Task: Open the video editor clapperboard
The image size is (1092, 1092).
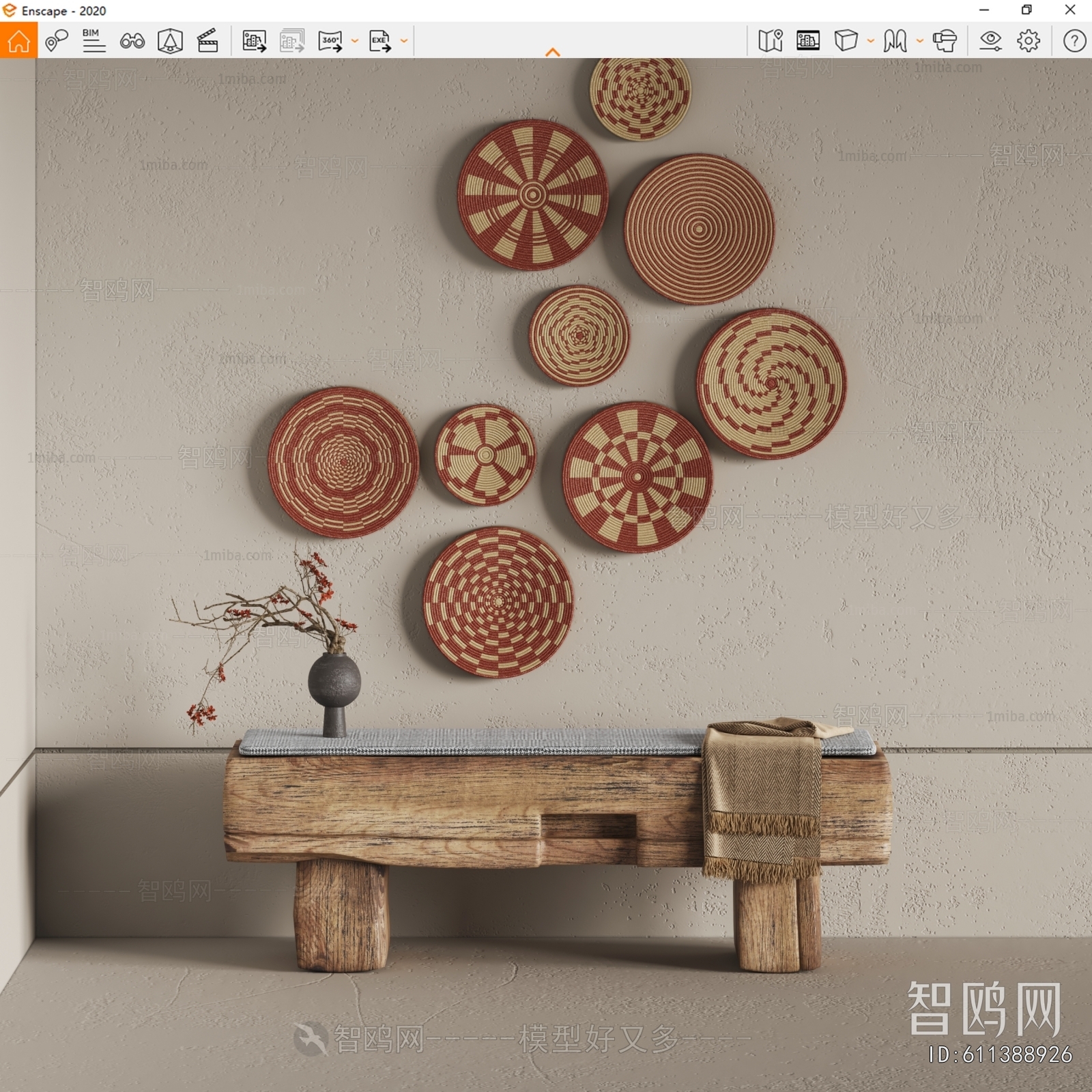Action: pos(207,41)
